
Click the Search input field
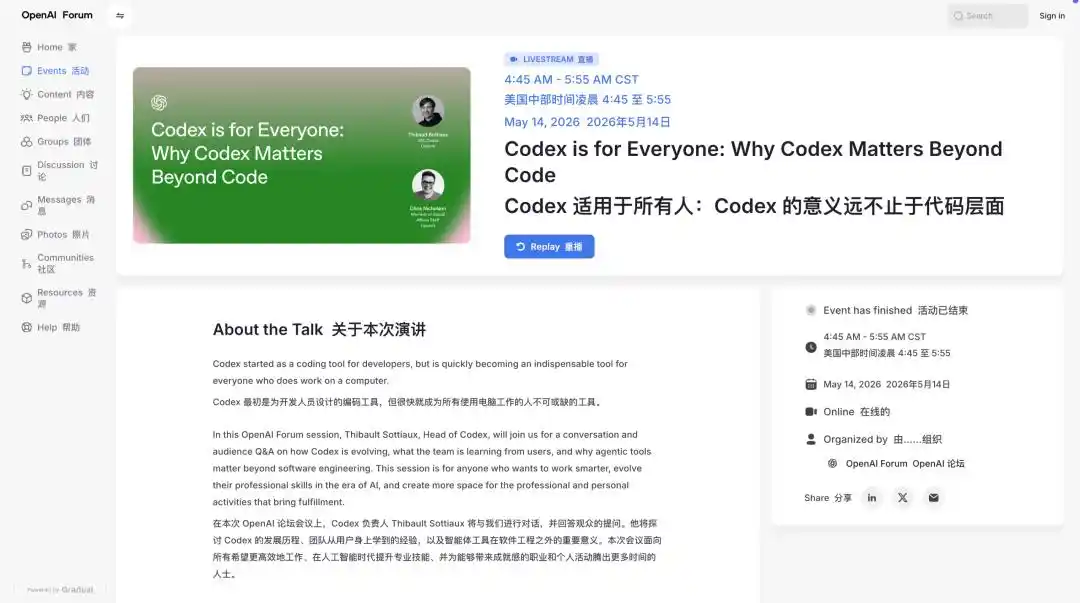pyautogui.click(x=988, y=15)
